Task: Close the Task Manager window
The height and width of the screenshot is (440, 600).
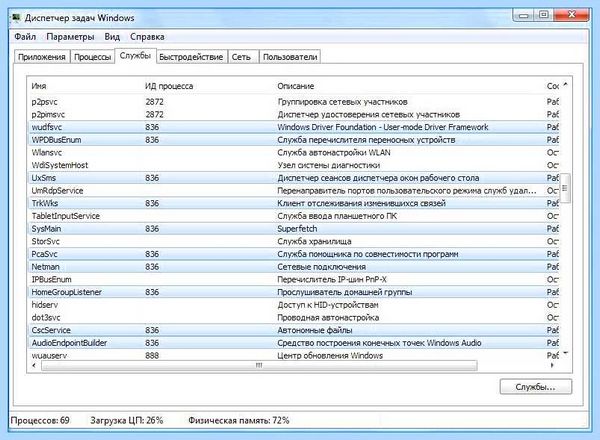Action: click(x=571, y=15)
